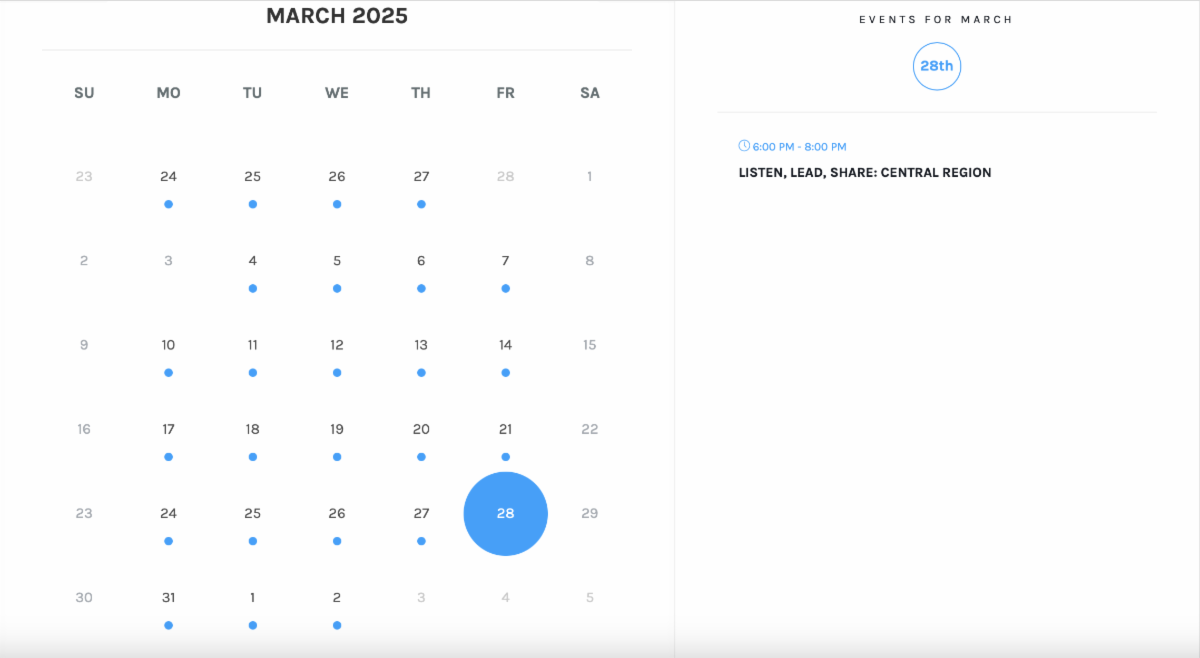The image size is (1200, 658).
Task: Choose the 19th in the calendar grid
Action: point(337,429)
